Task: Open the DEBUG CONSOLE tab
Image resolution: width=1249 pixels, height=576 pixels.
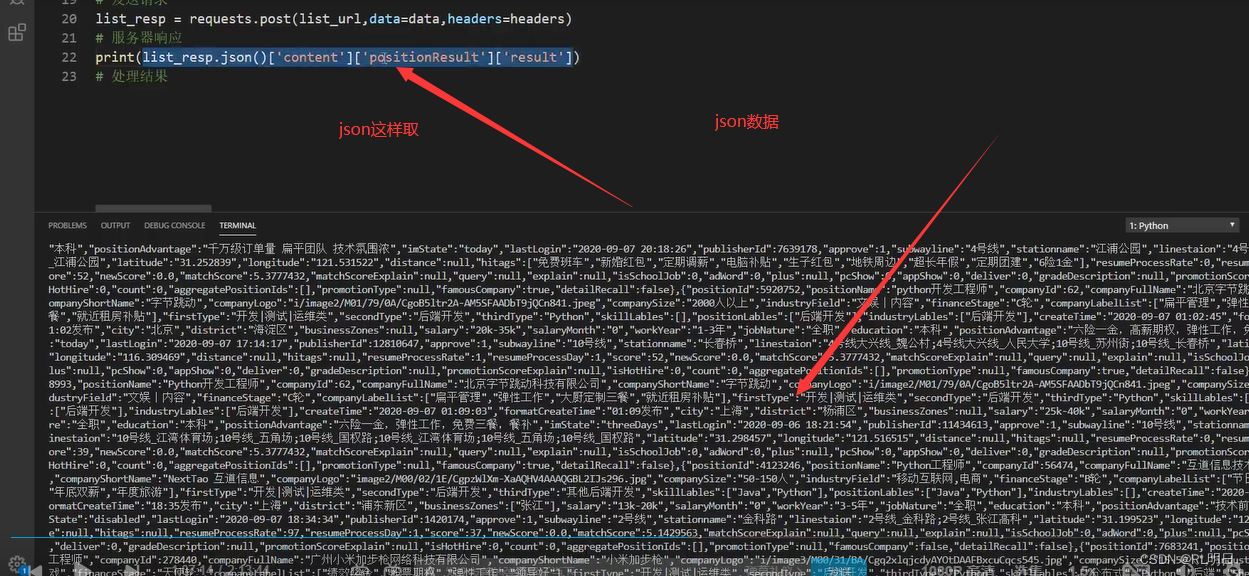Action: click(x=174, y=226)
